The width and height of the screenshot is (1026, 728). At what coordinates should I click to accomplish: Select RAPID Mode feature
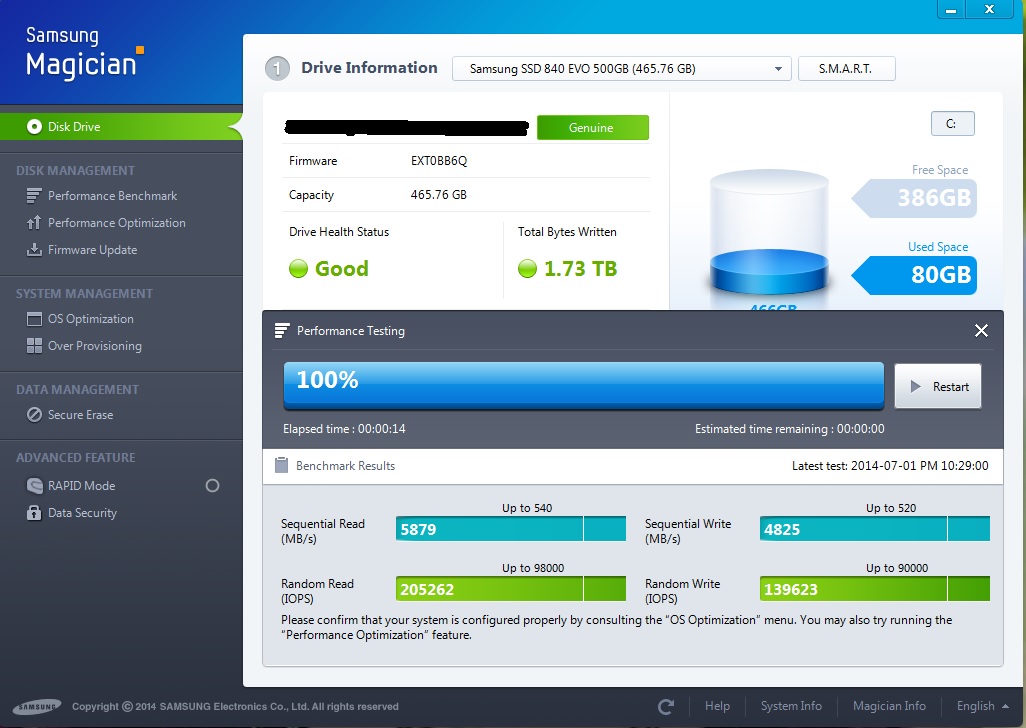tap(81, 485)
